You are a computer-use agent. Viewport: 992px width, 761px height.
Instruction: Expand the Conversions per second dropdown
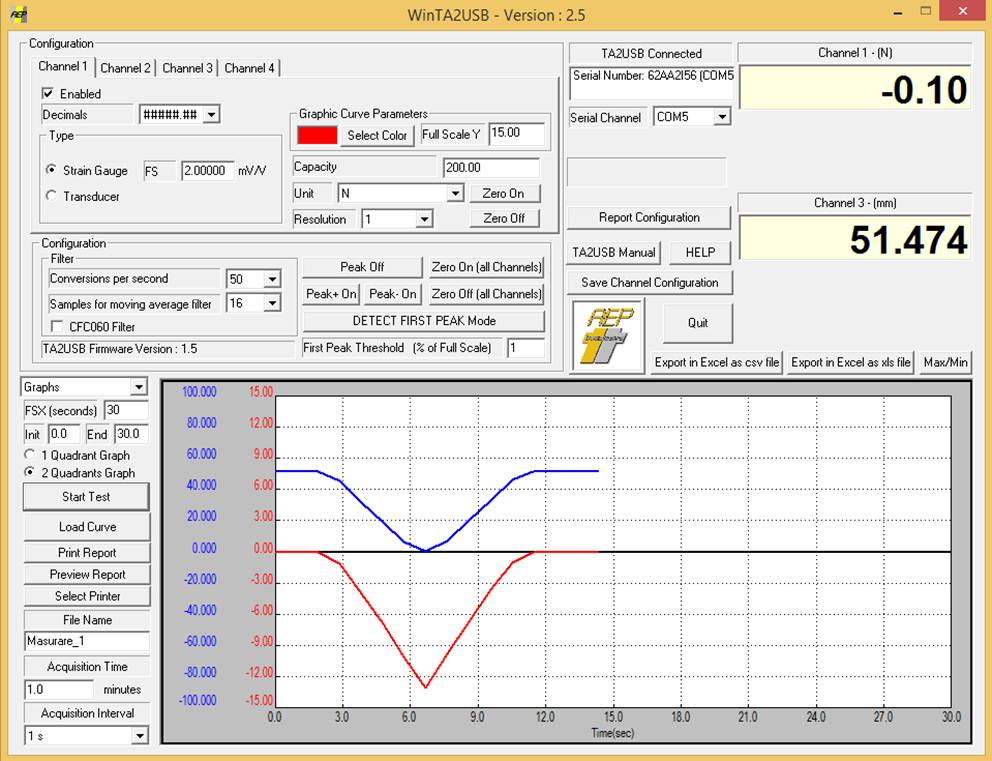tap(272, 279)
